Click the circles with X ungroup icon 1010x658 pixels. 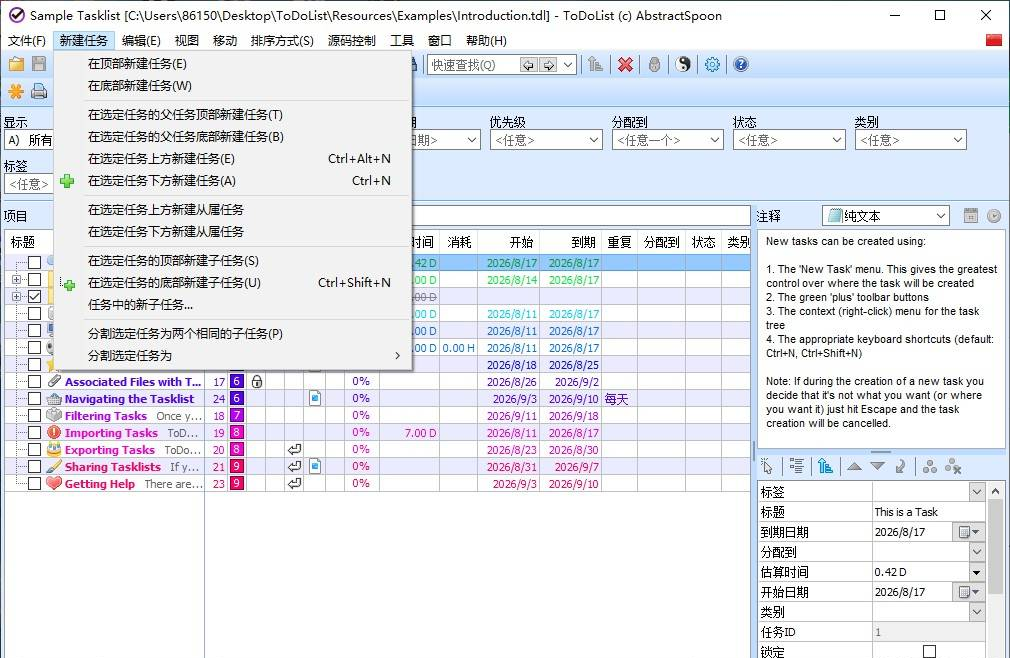click(953, 466)
